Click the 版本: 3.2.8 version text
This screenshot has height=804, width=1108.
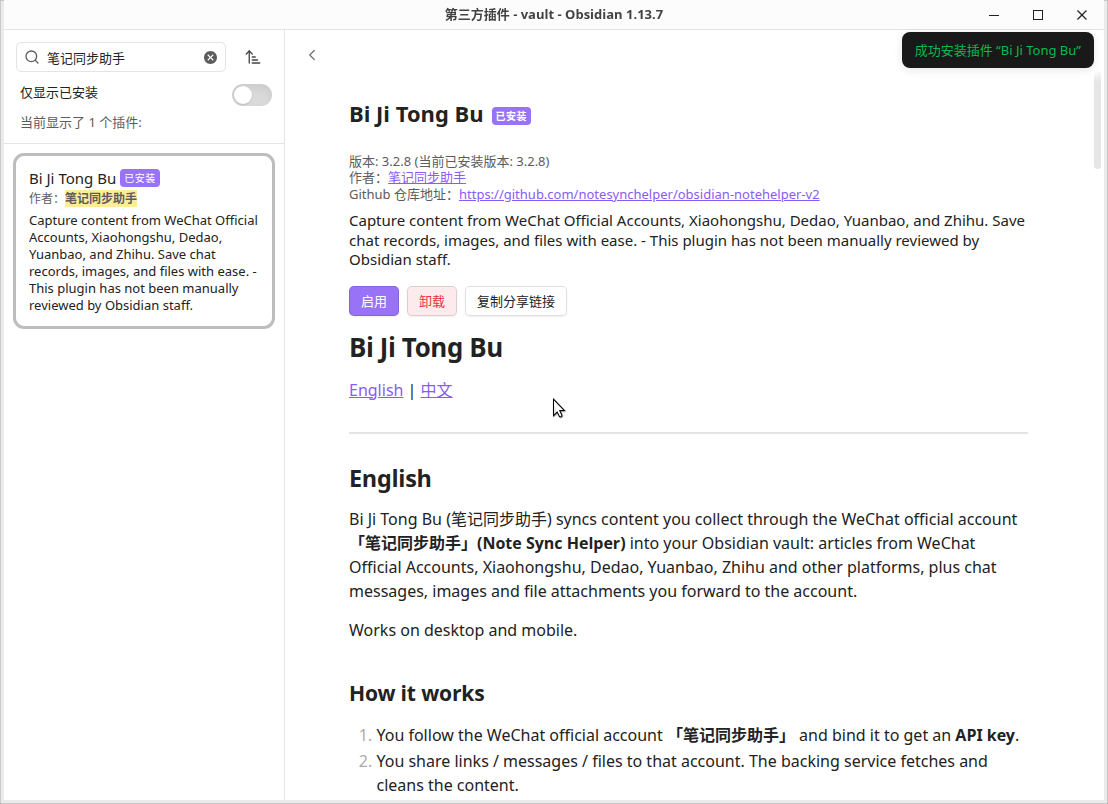pos(449,162)
